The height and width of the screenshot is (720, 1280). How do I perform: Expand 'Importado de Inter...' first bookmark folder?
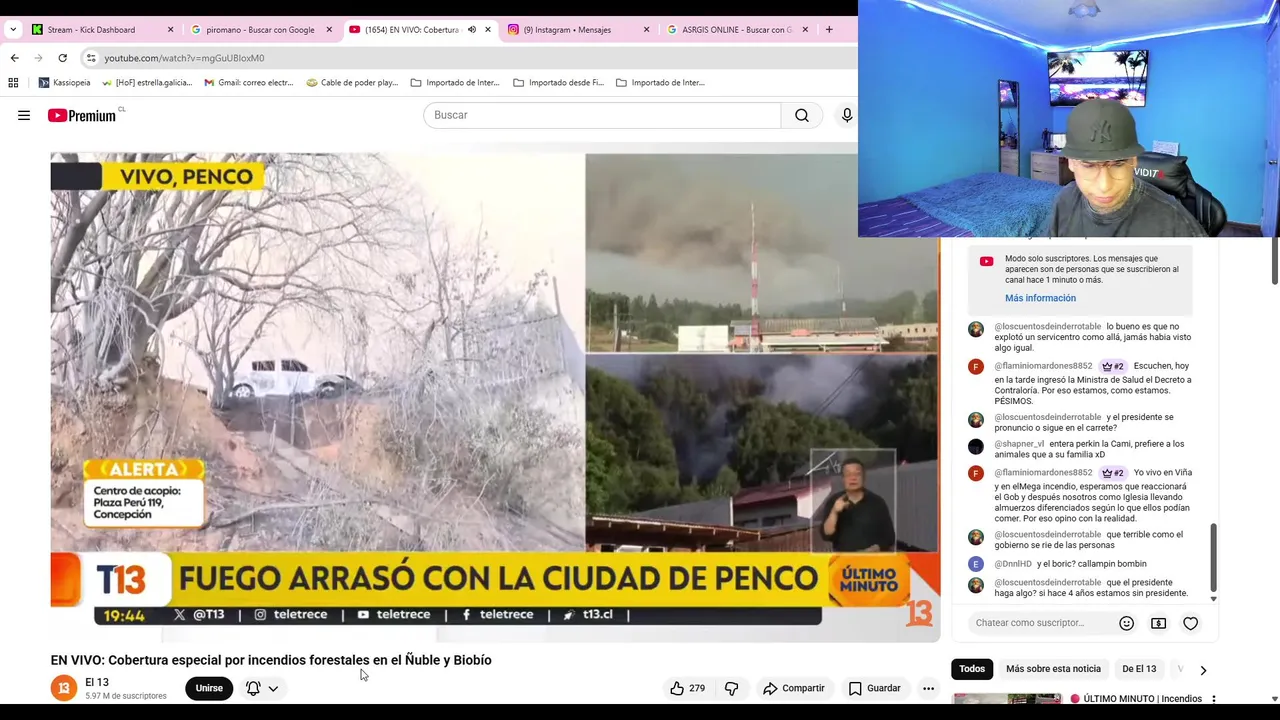(x=456, y=83)
